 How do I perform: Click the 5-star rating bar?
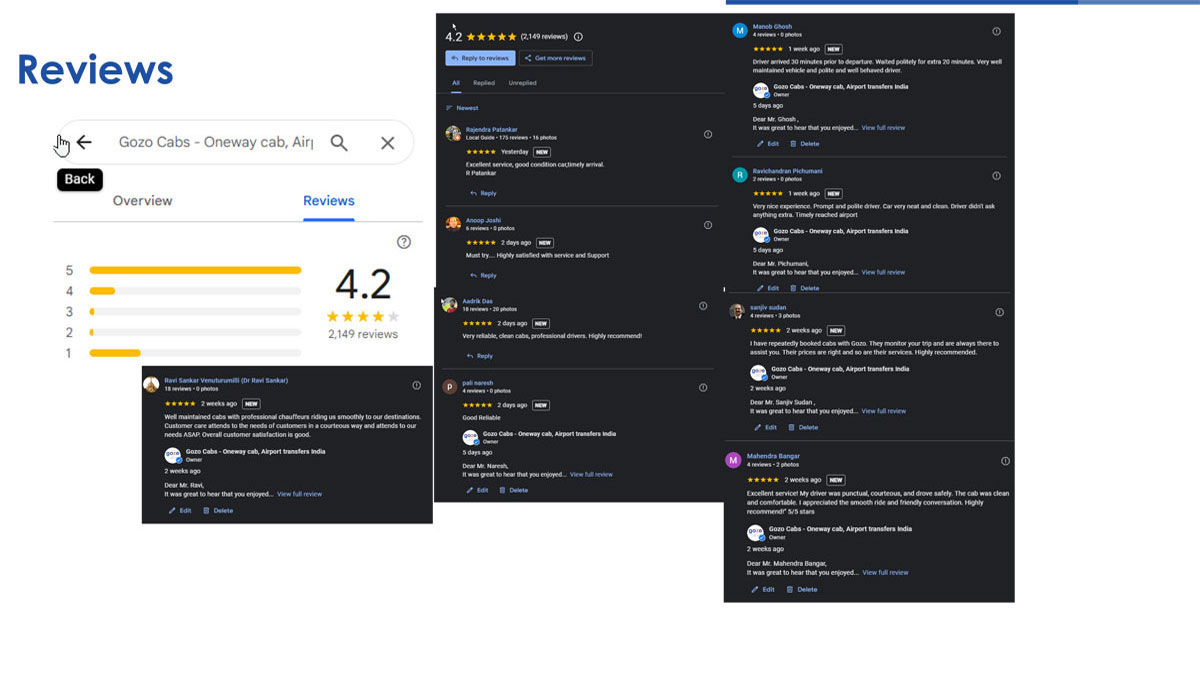(x=195, y=270)
